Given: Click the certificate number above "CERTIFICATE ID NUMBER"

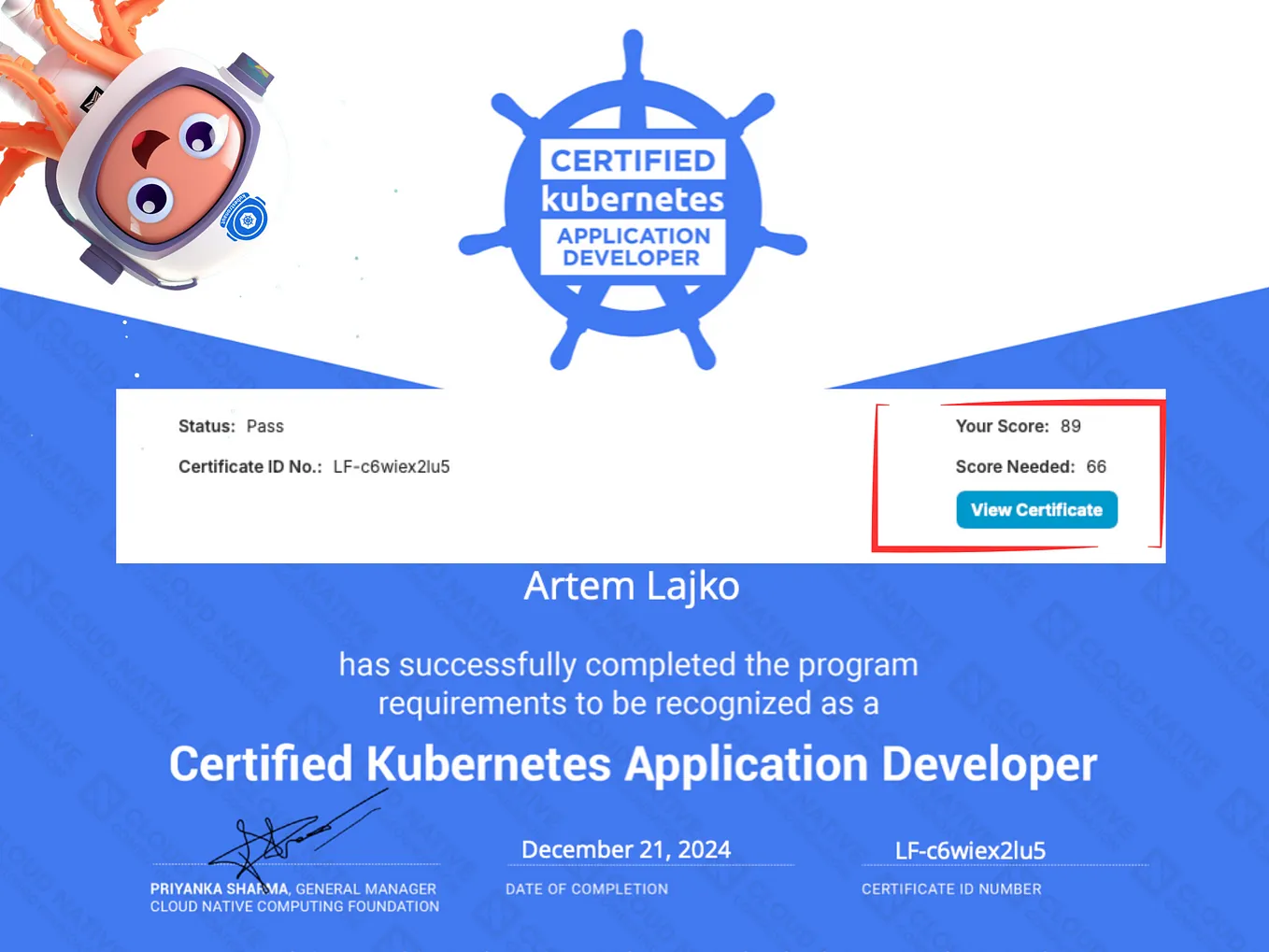Looking at the screenshot, I should [x=970, y=850].
